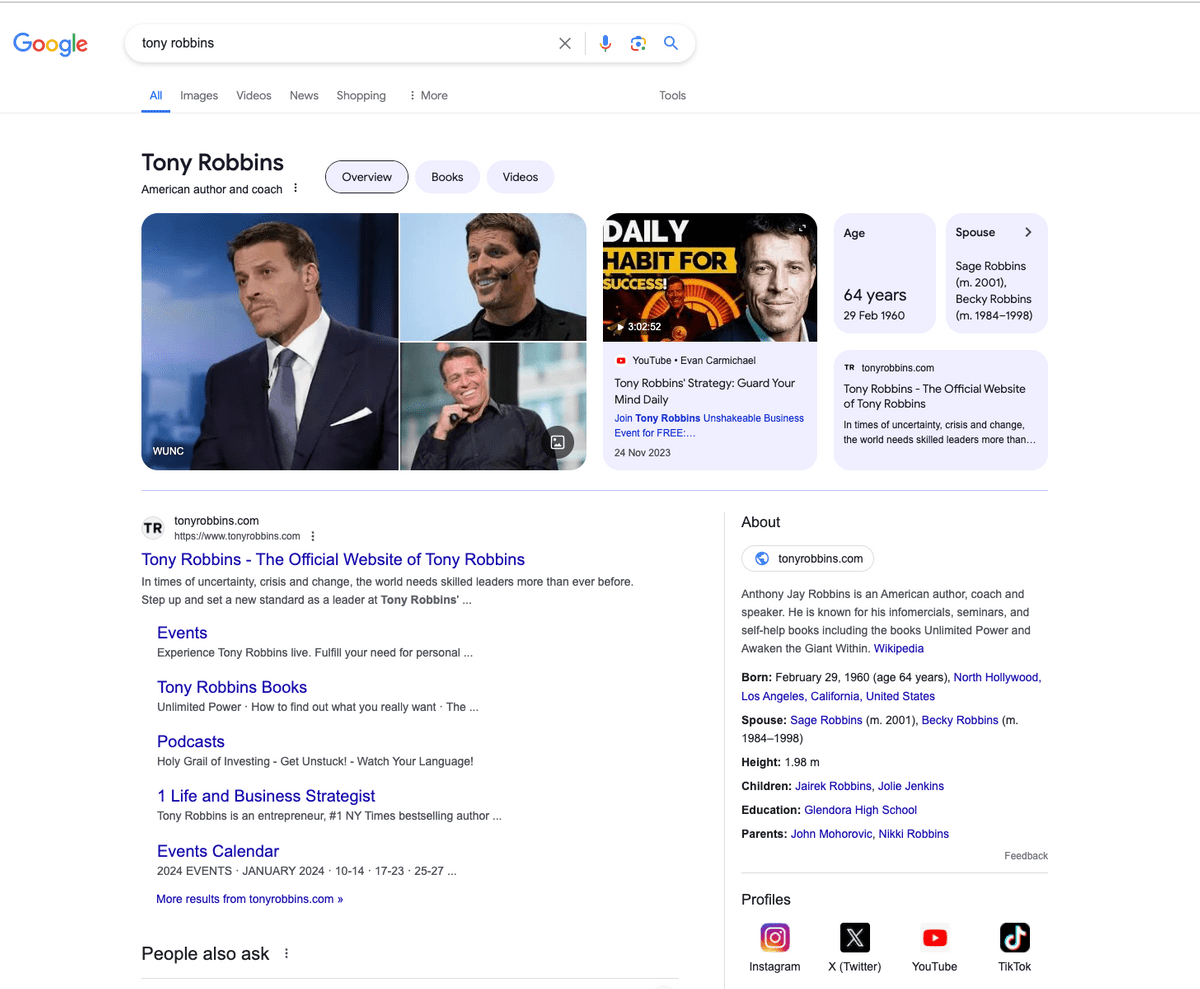Open the Jairek Robbins children link
The width and height of the screenshot is (1200, 989).
pyautogui.click(x=833, y=786)
